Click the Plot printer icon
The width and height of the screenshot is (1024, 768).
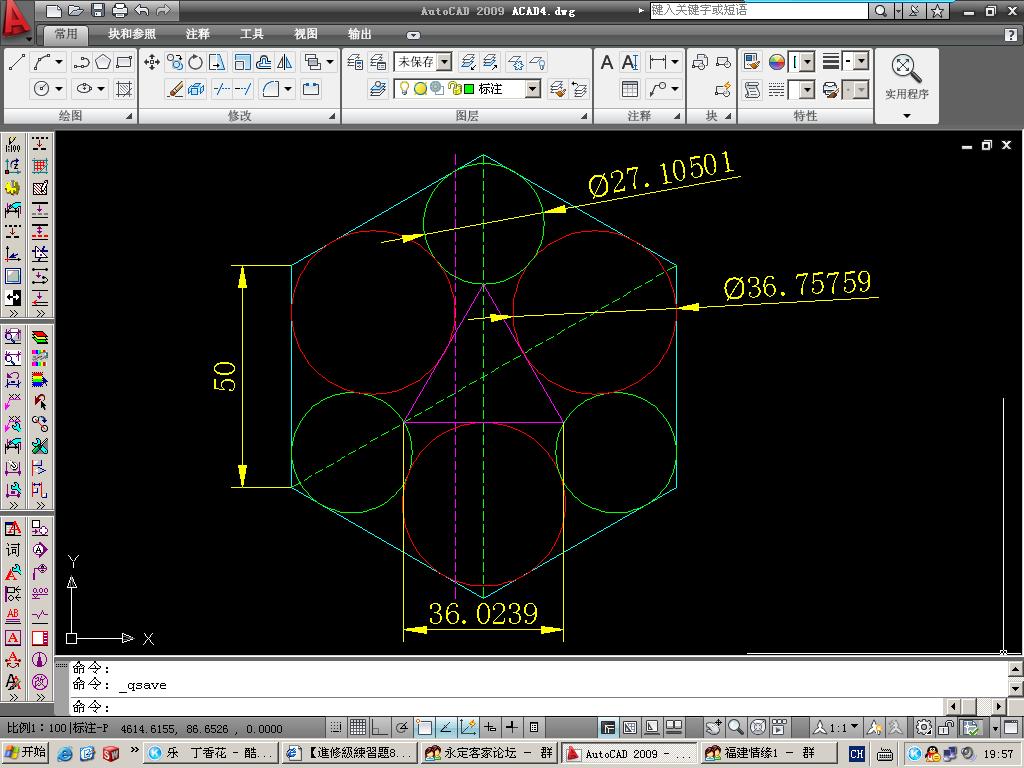pyautogui.click(x=120, y=10)
